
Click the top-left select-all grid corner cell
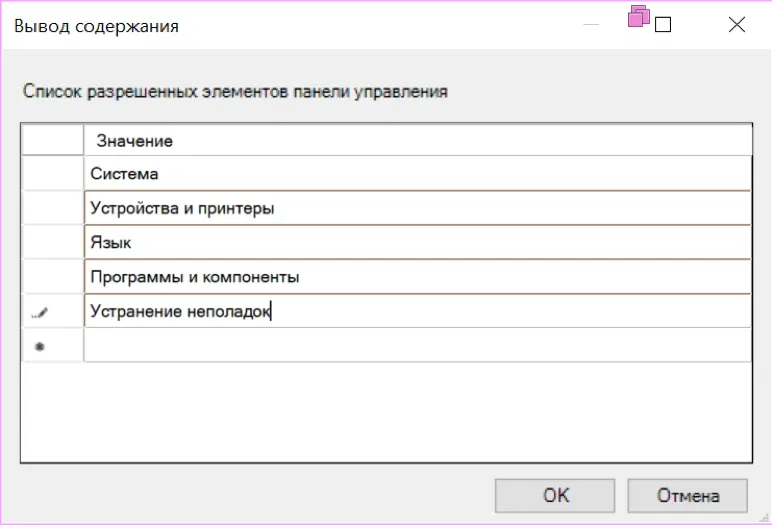(52, 140)
